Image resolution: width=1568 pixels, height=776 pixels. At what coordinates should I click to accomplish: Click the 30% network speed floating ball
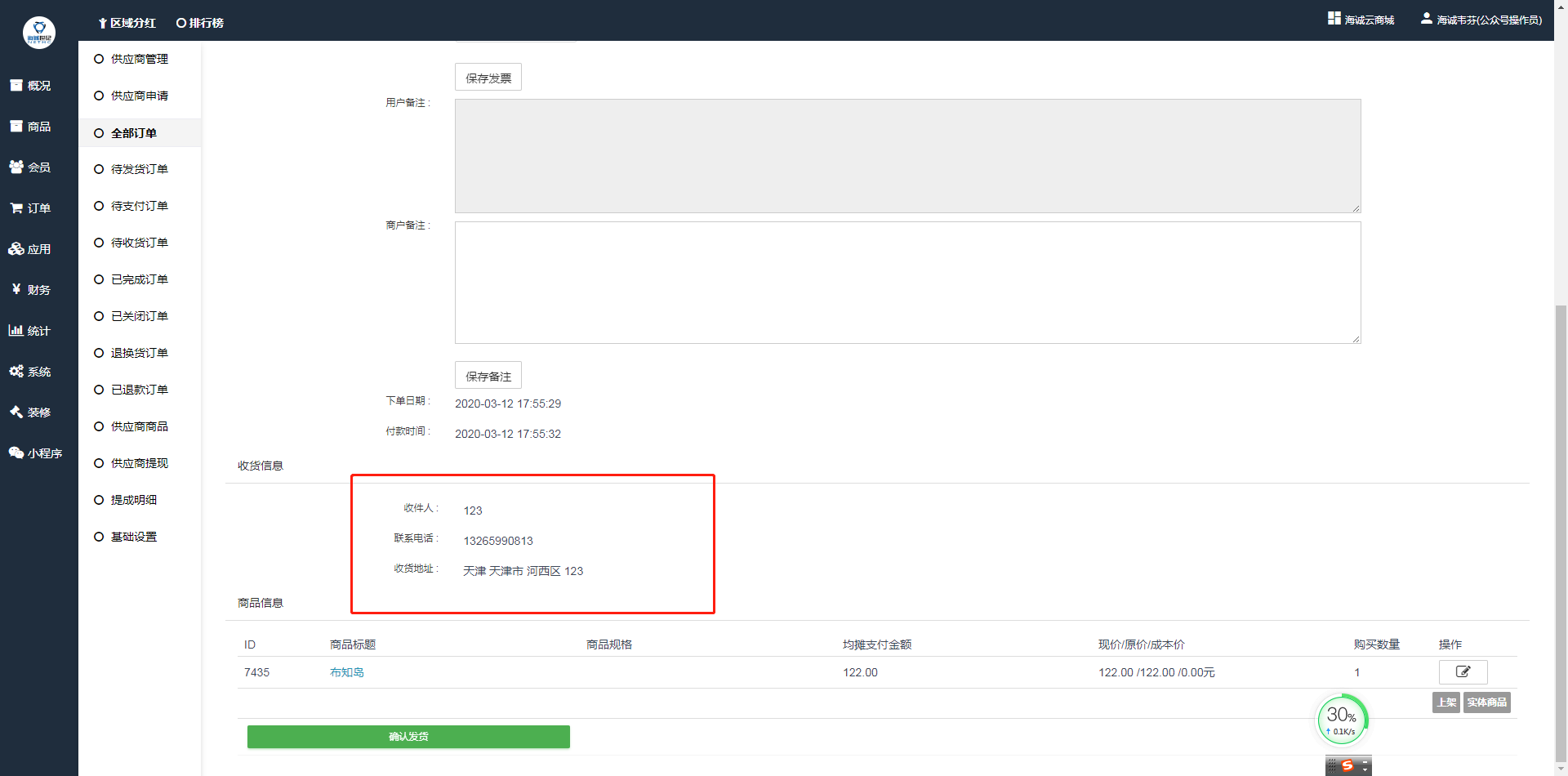[1342, 720]
